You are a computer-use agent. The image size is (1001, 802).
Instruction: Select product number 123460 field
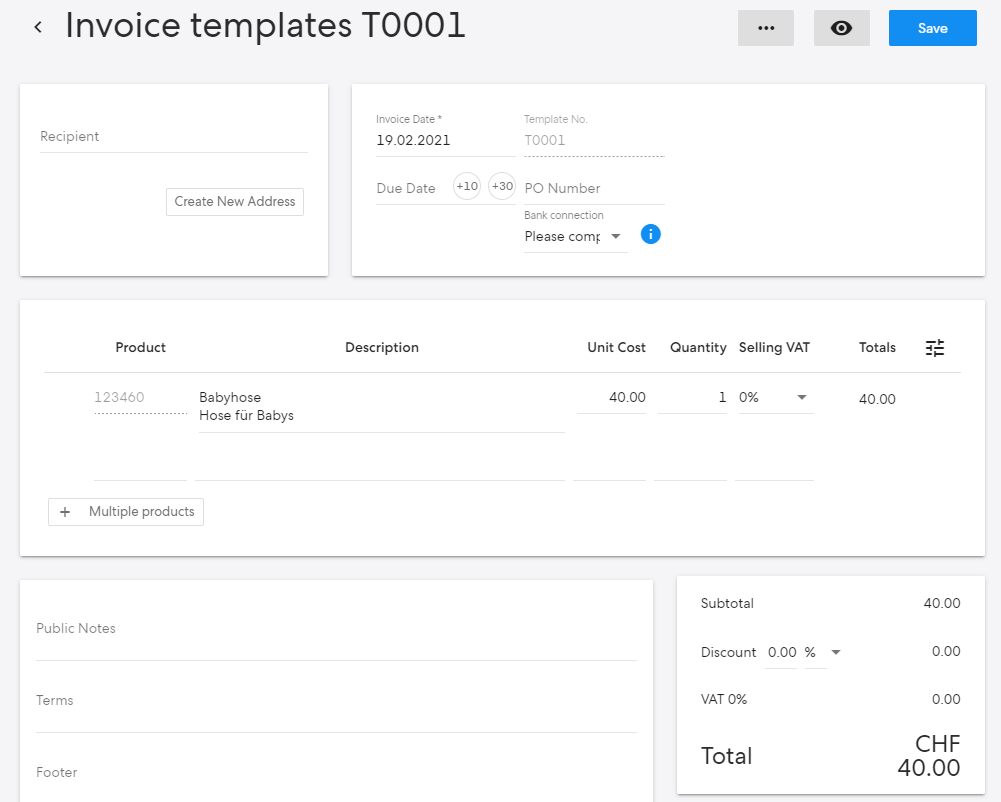[x=140, y=398]
